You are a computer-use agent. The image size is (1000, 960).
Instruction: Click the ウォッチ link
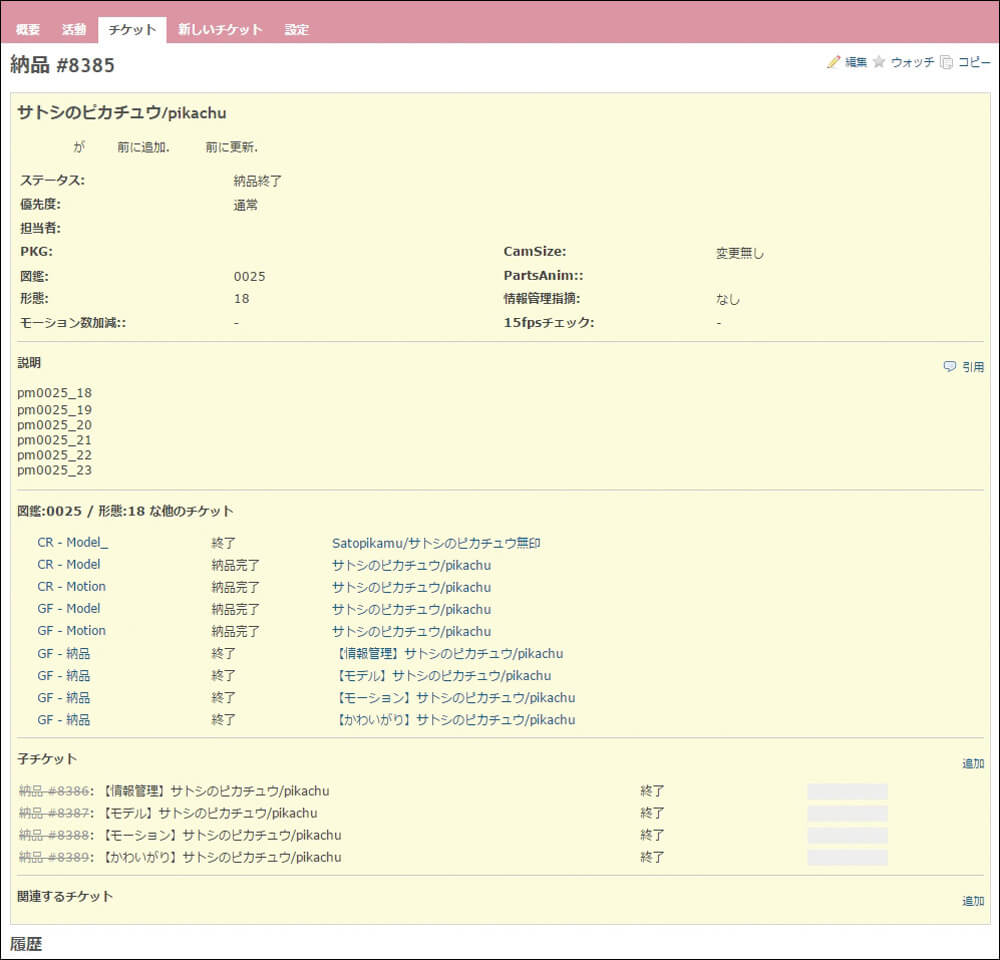click(912, 62)
